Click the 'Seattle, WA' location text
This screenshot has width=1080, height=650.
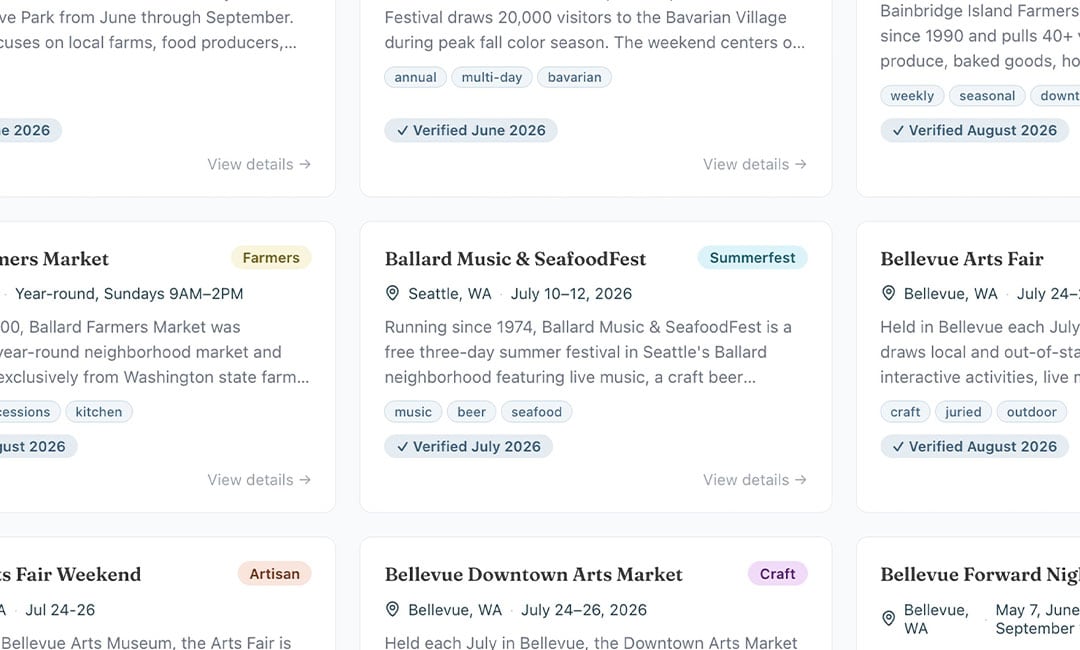click(x=450, y=294)
